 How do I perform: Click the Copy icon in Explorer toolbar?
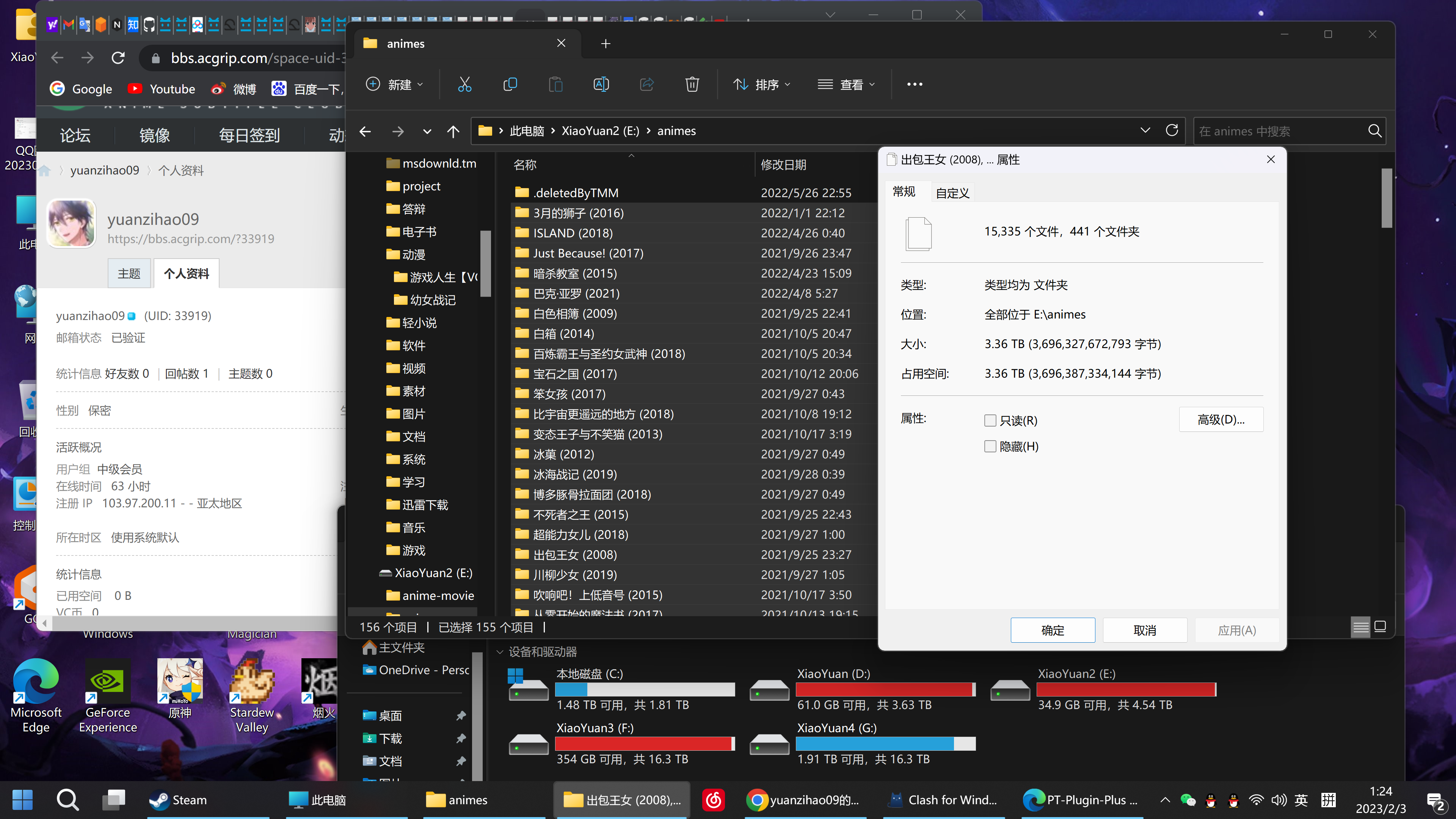click(x=510, y=84)
